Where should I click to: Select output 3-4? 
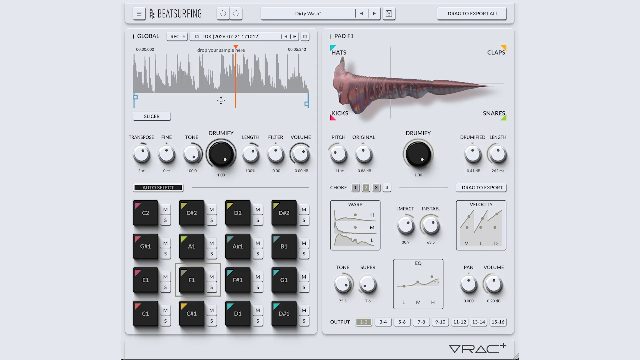383,322
